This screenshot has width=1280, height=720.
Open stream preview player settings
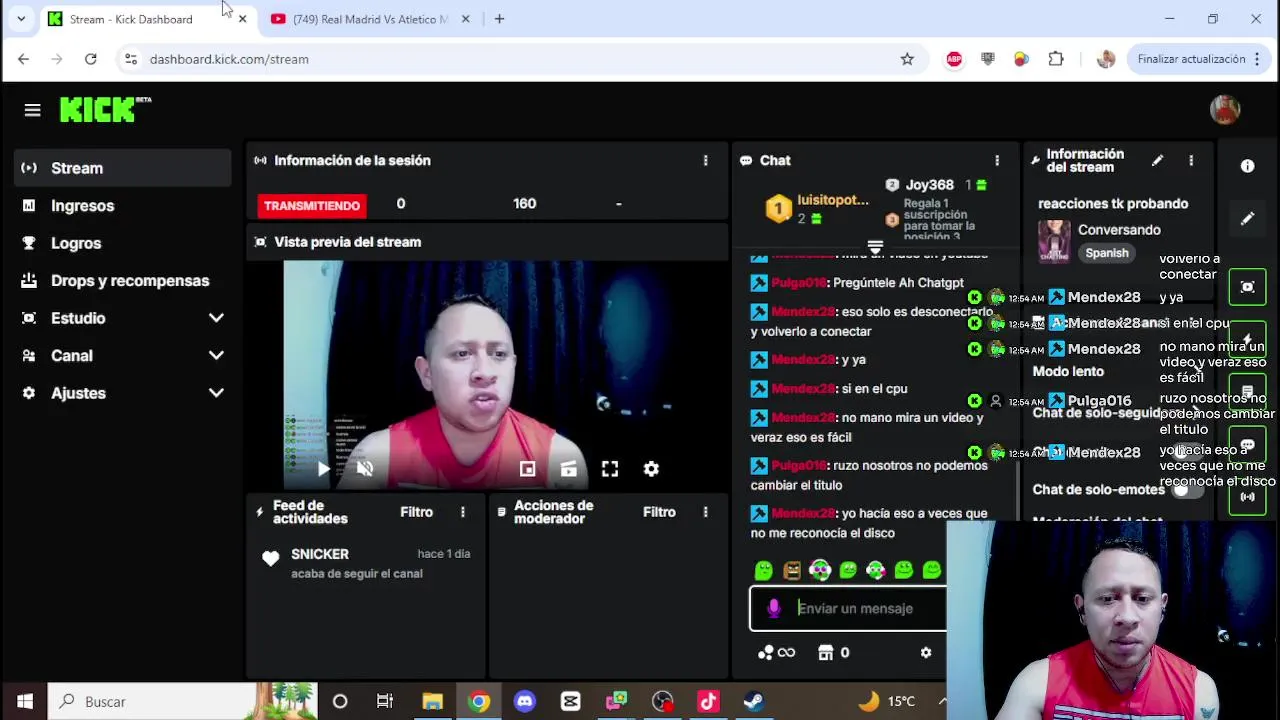click(x=651, y=469)
